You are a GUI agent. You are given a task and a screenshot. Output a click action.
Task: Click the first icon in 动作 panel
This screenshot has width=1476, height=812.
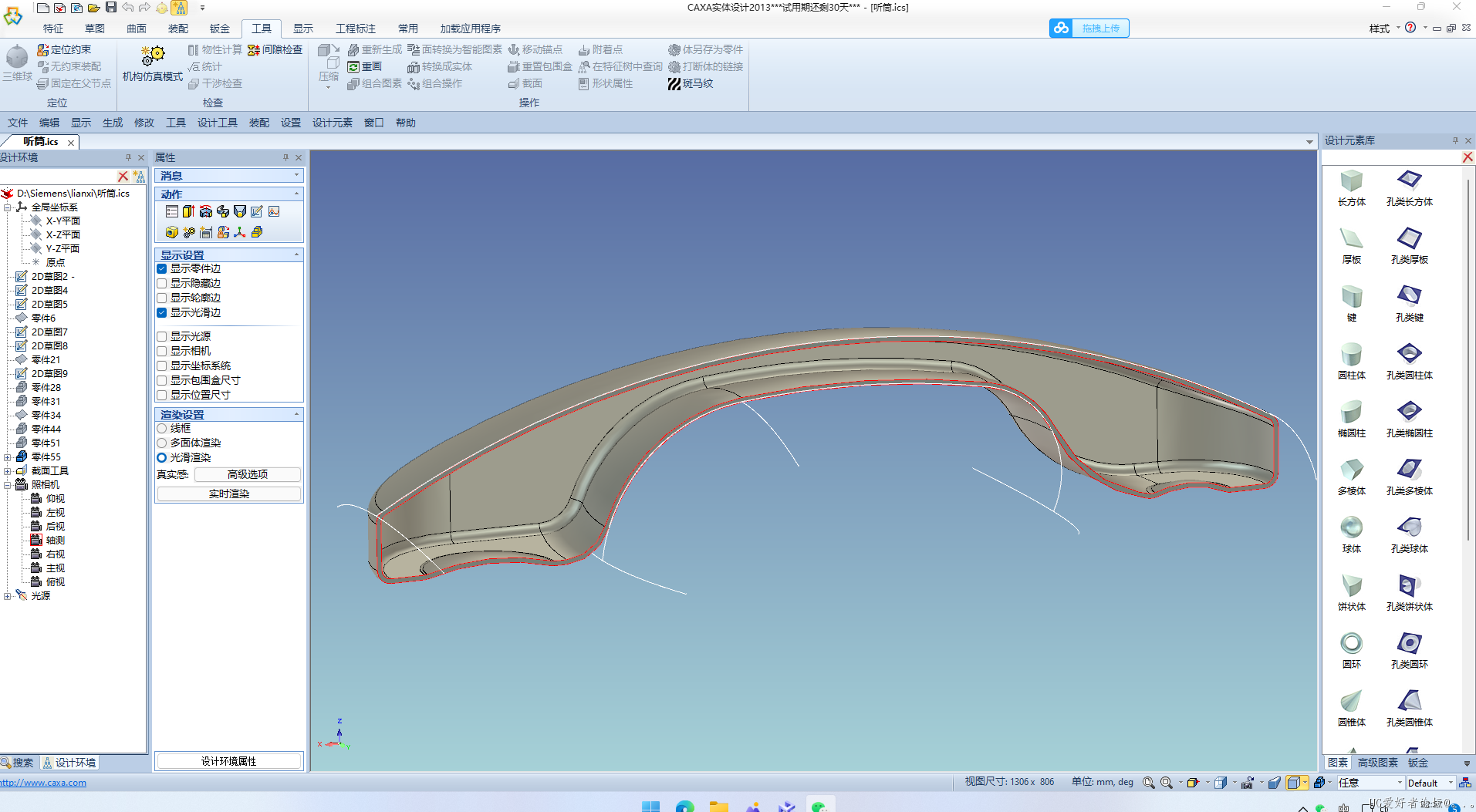point(172,211)
